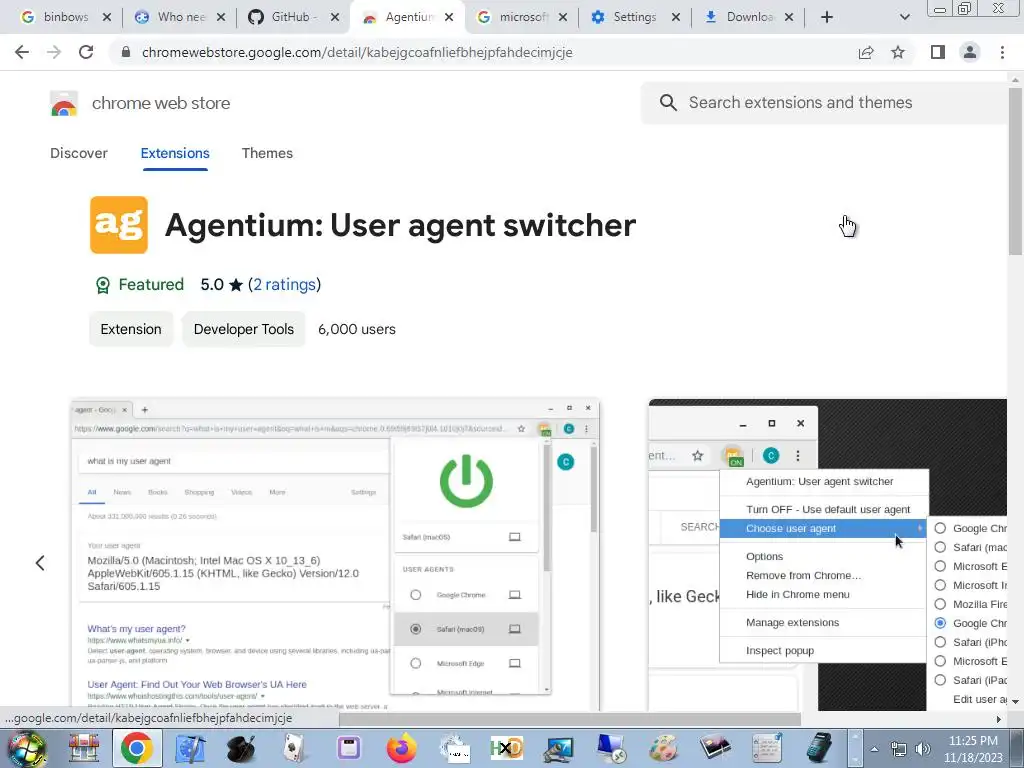Open the Chrome side panel
Image resolution: width=1024 pixels, height=768 pixels.
coord(938,52)
